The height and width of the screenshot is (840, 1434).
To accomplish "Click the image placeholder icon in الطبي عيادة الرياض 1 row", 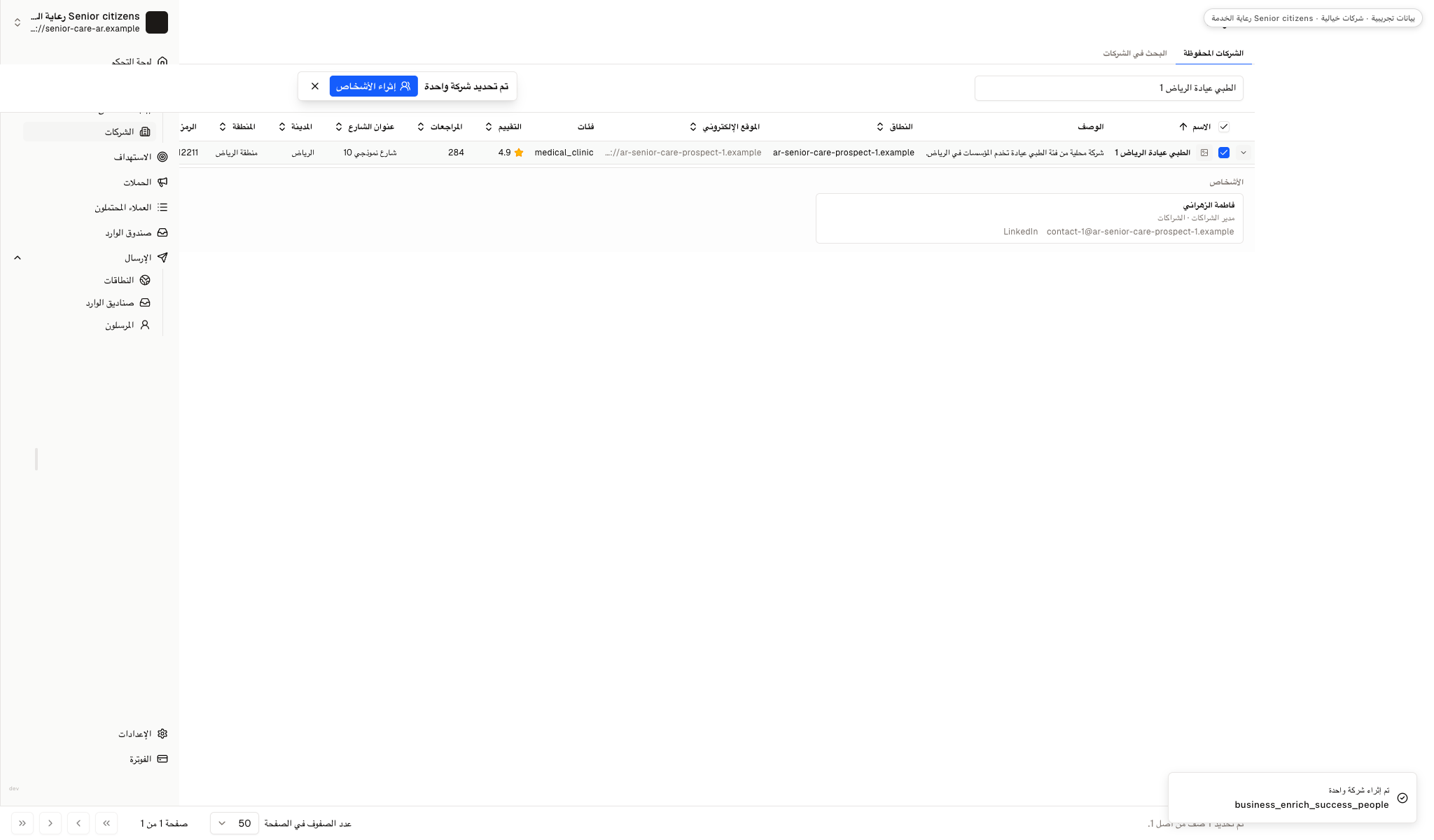I will coord(1204,153).
